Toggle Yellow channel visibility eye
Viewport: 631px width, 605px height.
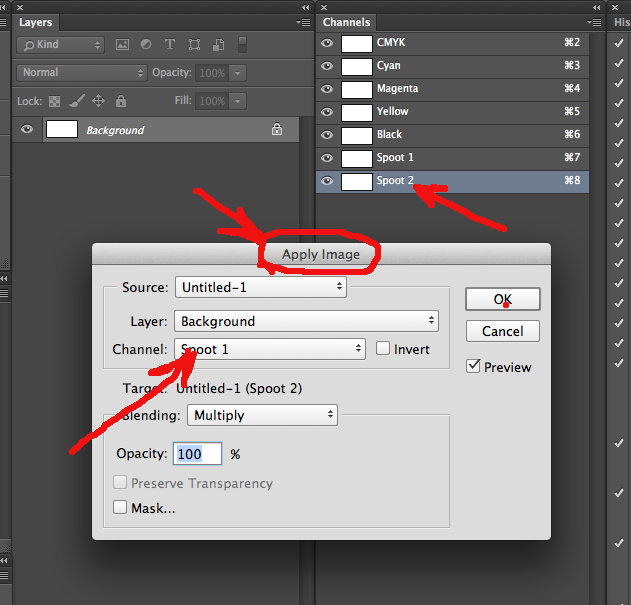pos(327,112)
